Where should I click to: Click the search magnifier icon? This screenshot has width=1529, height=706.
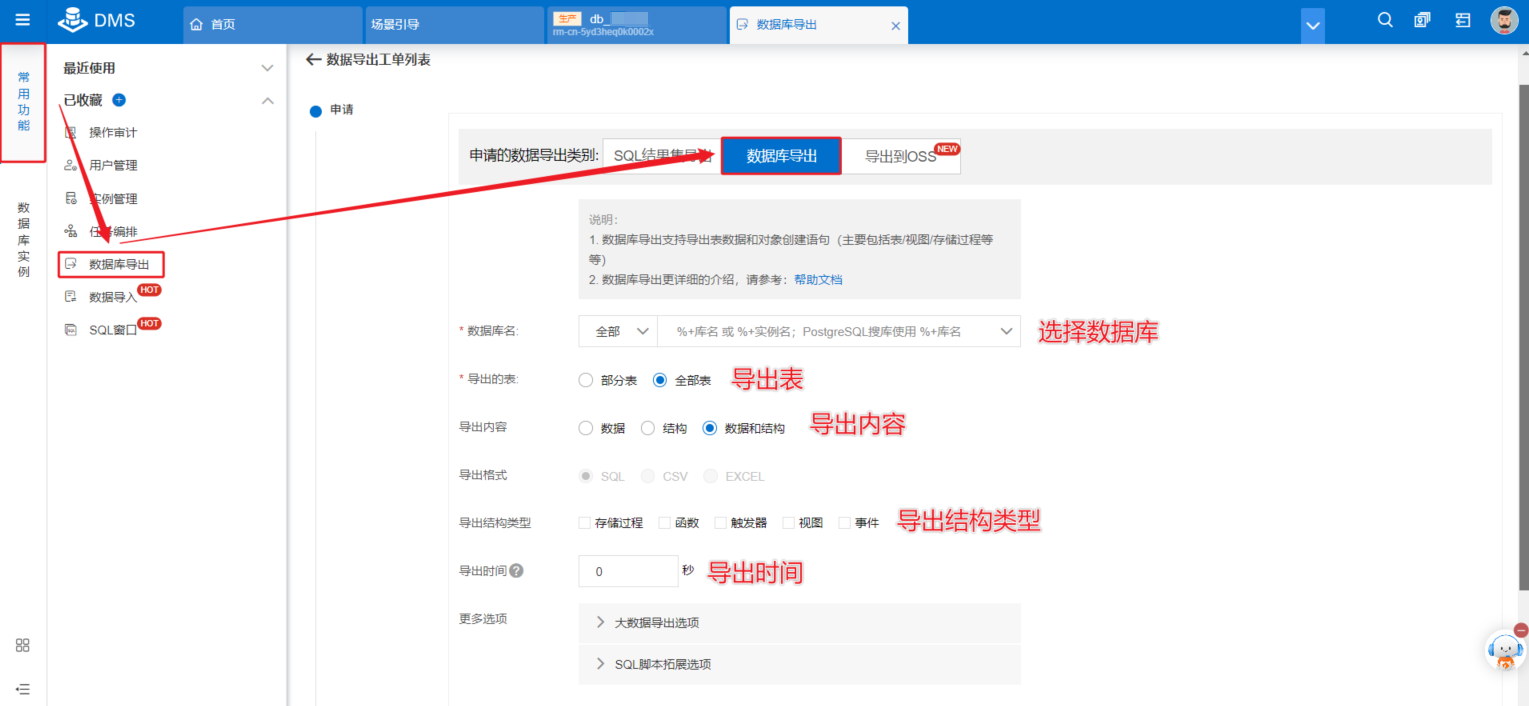click(x=1385, y=20)
